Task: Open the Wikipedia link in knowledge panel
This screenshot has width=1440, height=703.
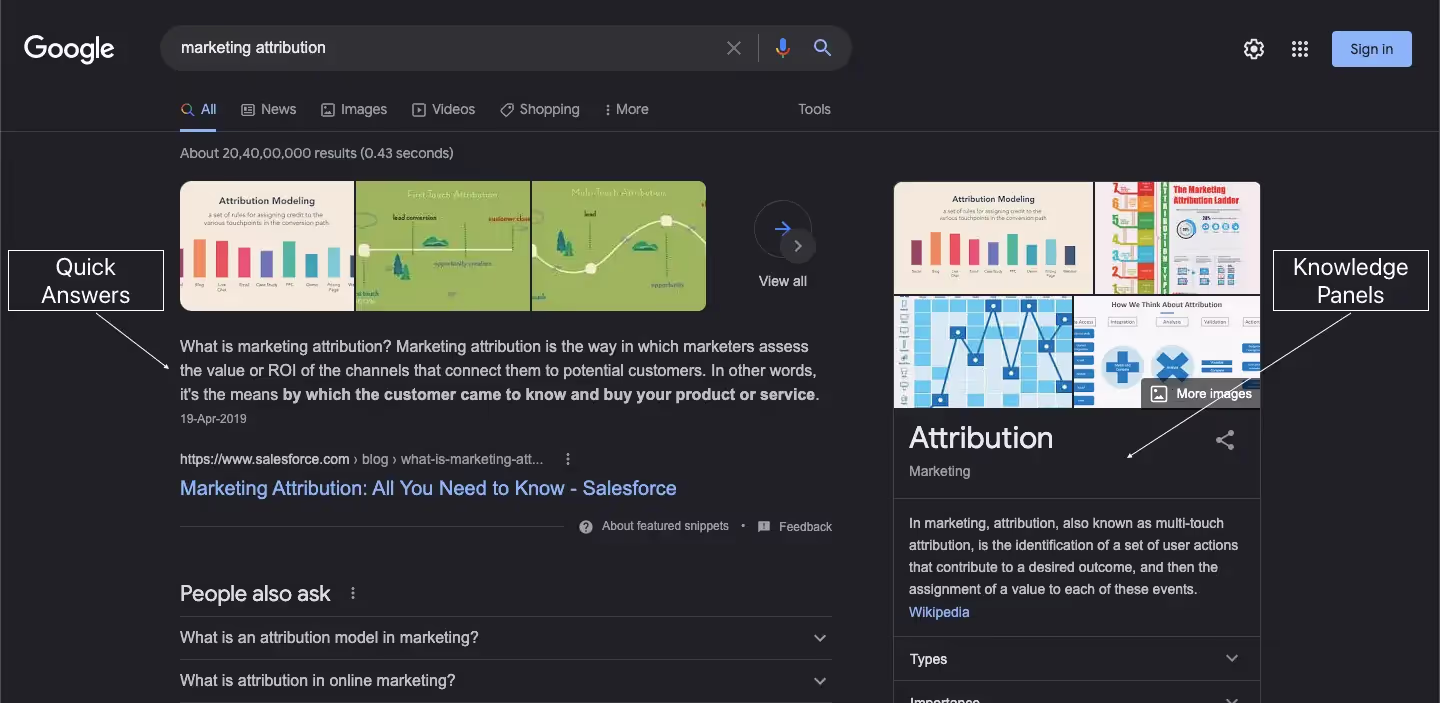Action: coord(939,612)
